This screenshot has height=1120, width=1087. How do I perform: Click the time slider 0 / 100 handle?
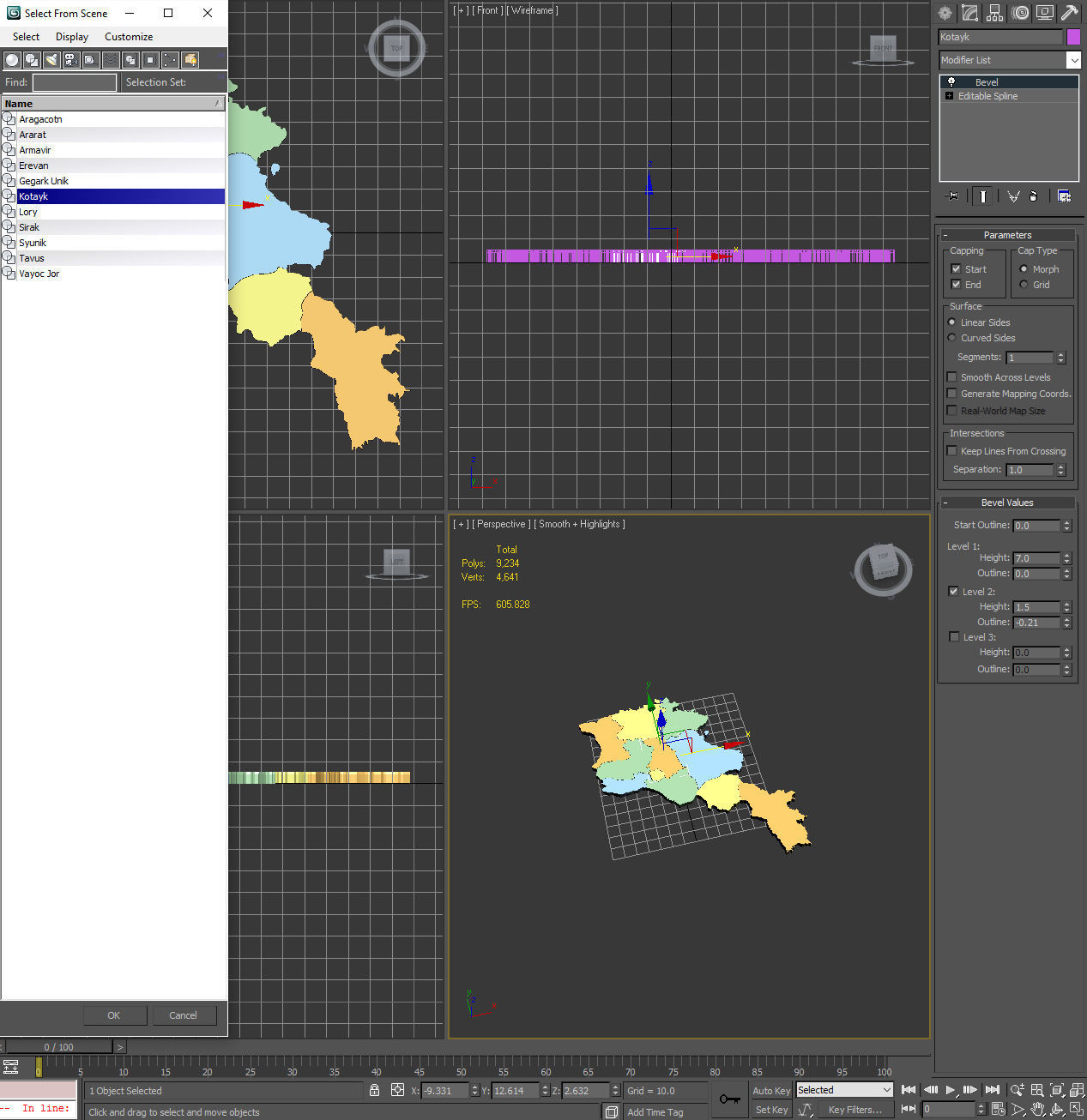(59, 1046)
